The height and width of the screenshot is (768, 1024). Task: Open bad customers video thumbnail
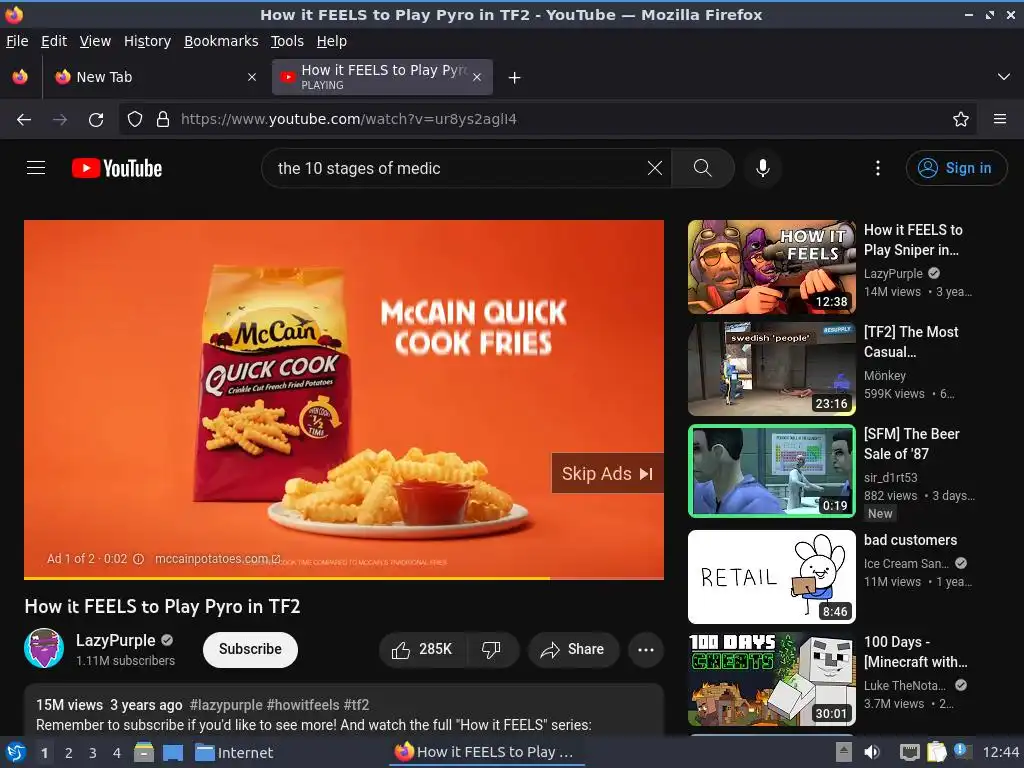(771, 577)
